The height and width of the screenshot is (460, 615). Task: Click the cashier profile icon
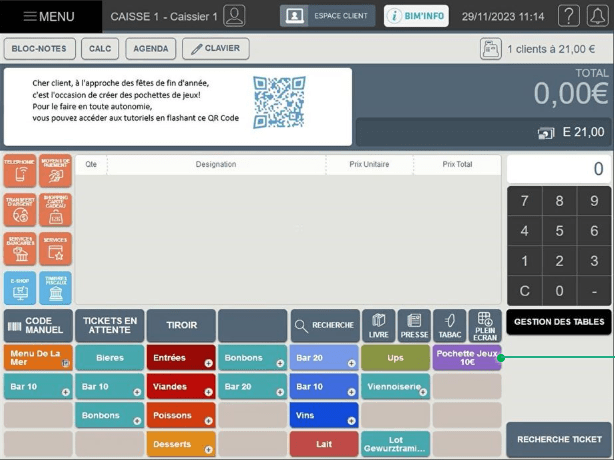[234, 16]
